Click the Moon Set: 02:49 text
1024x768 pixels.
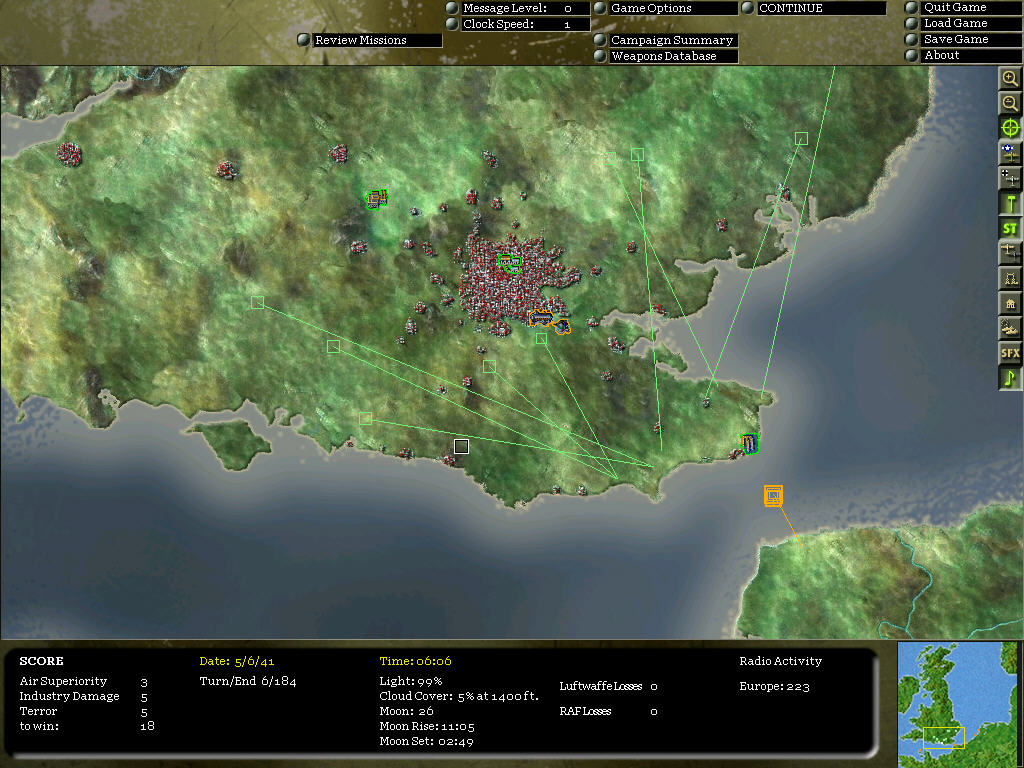pos(426,742)
